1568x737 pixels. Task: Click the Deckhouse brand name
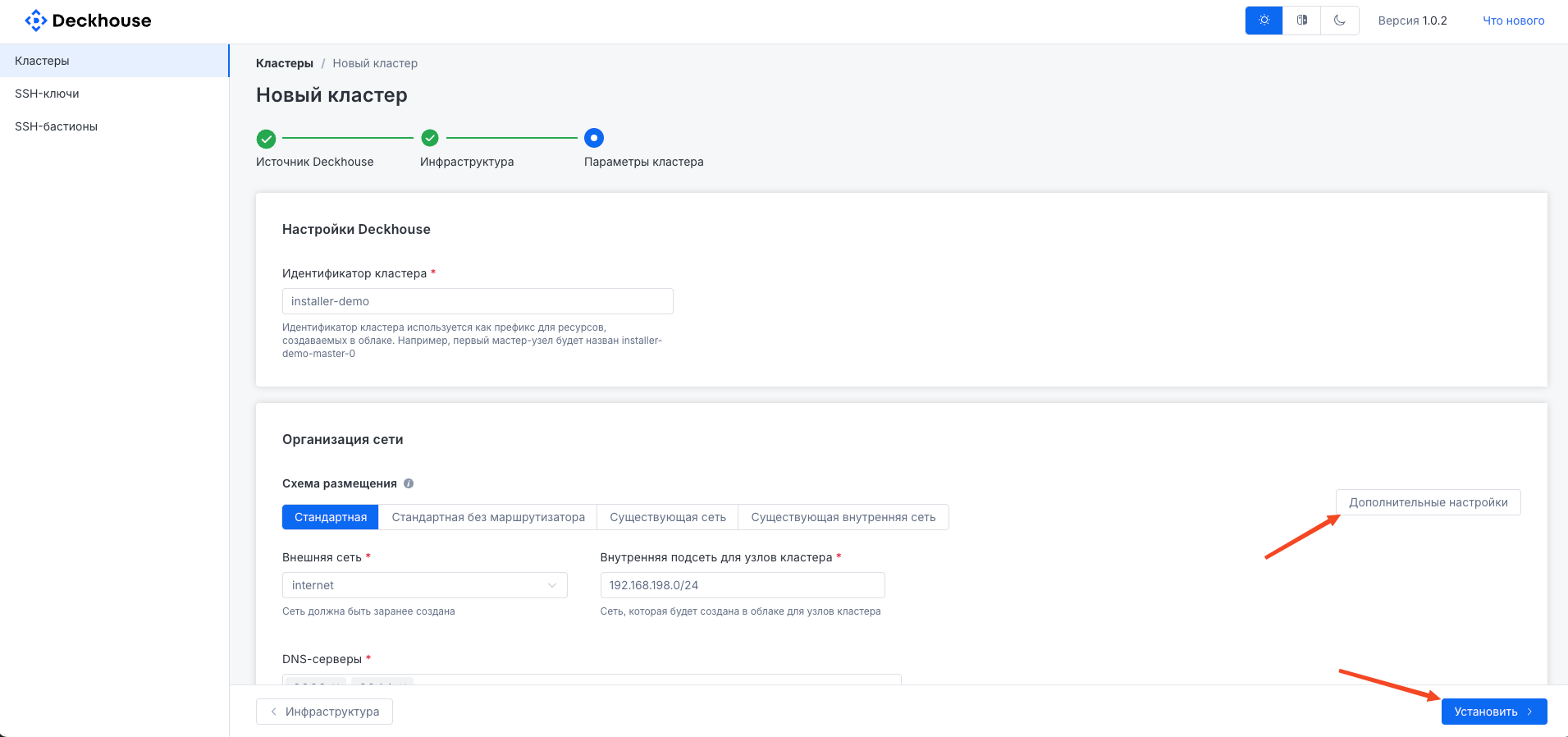(x=102, y=21)
